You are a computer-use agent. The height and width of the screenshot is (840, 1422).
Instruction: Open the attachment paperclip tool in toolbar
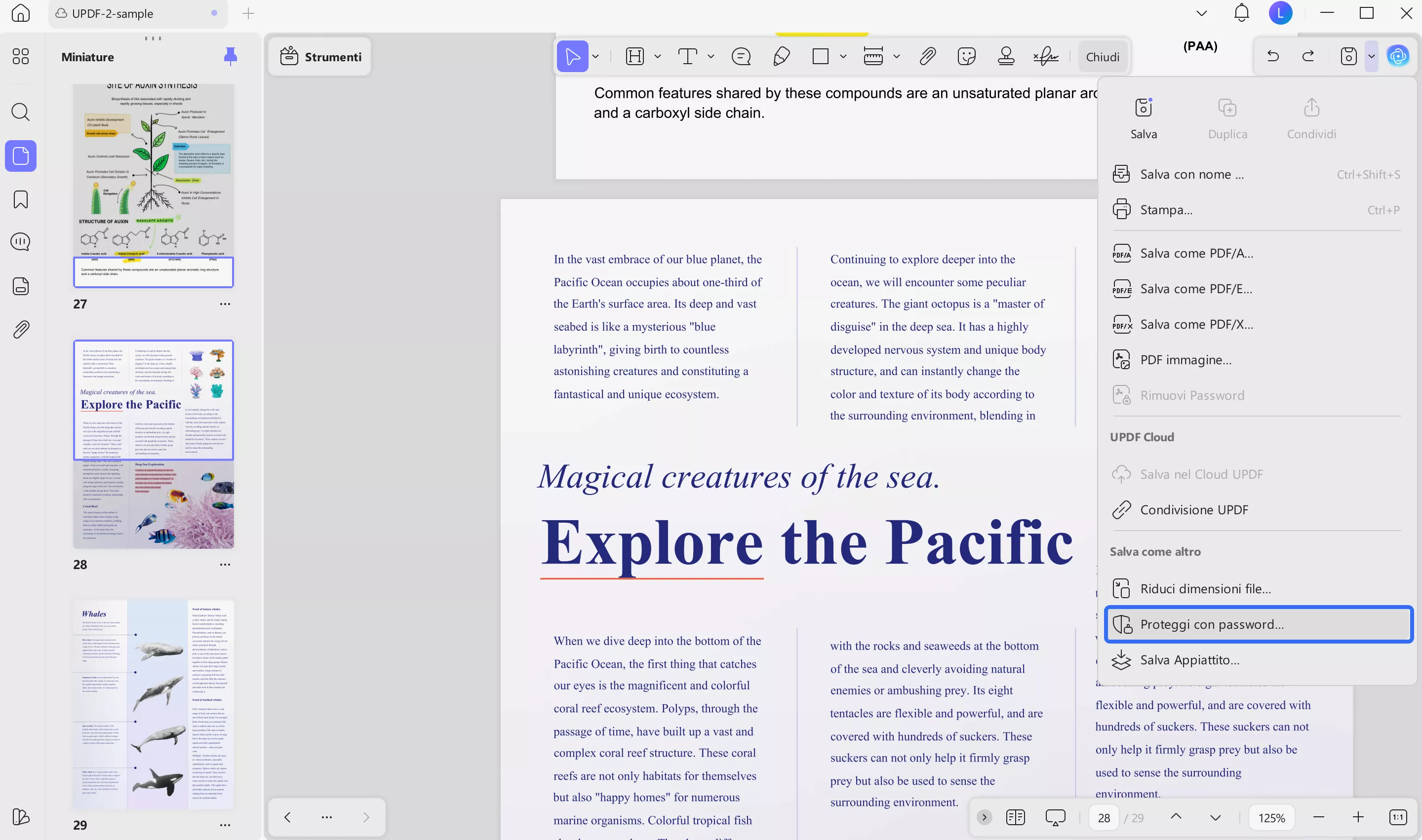927,57
